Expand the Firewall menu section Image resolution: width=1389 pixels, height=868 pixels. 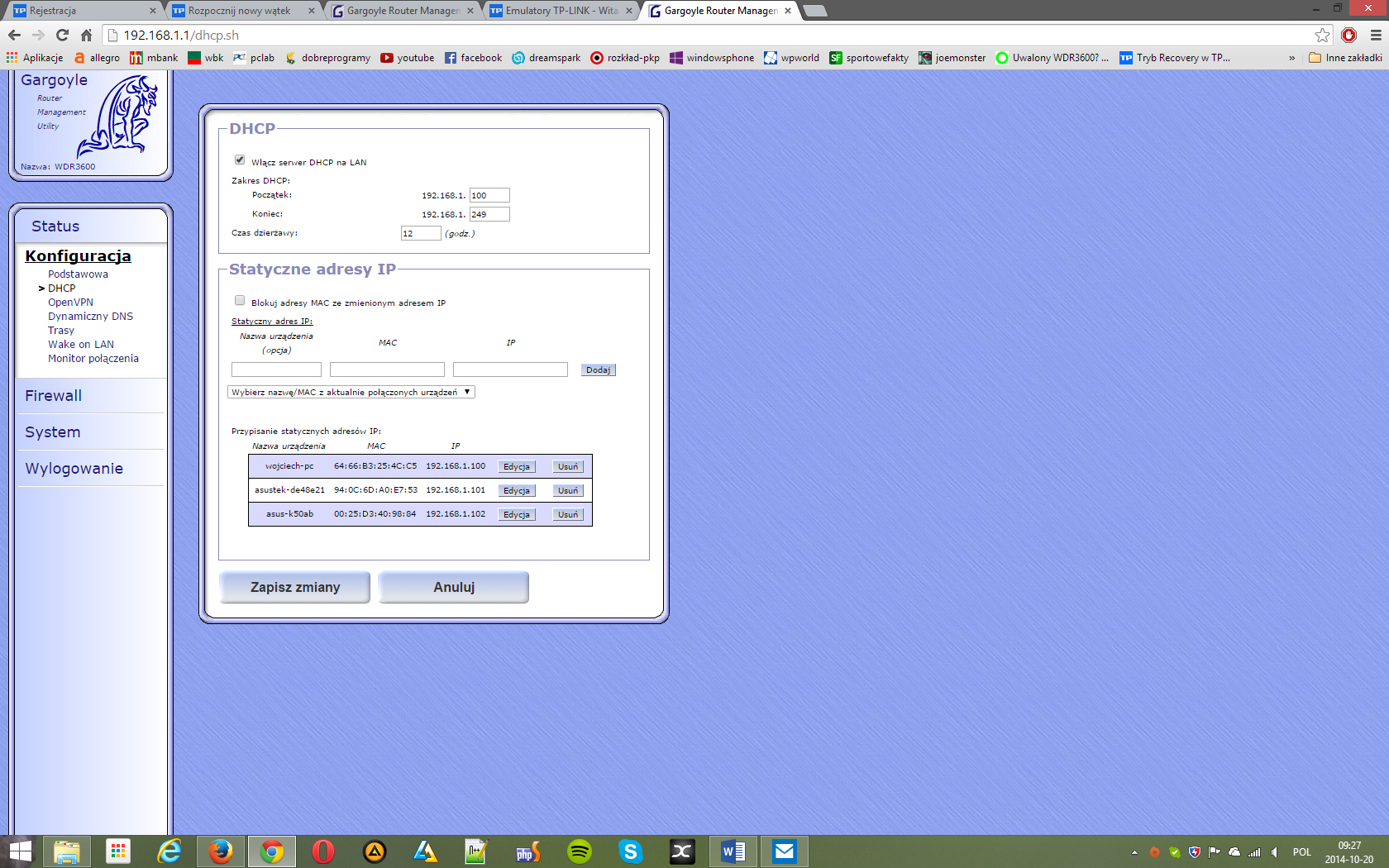coord(53,396)
